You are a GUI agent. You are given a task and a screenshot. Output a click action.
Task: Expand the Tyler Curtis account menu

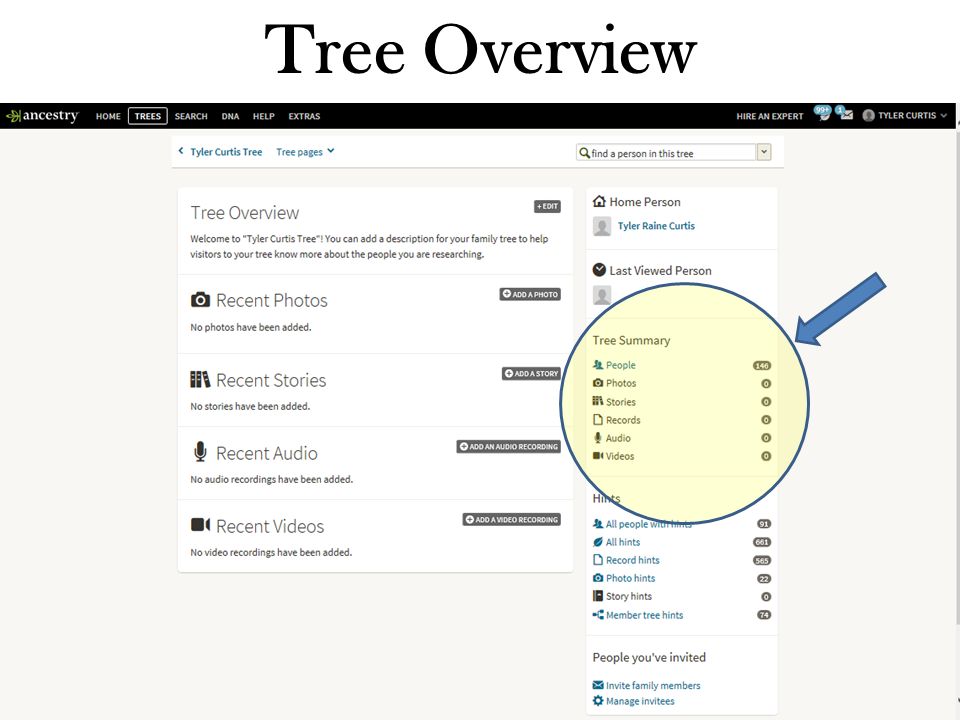coord(905,116)
